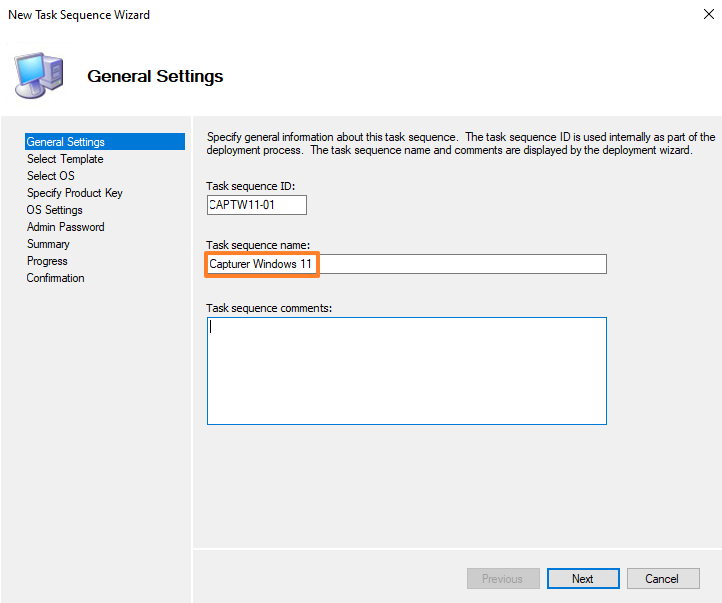Select OS Settings in the sidebar
Viewport: 722px width, 603px height.
click(x=55, y=210)
